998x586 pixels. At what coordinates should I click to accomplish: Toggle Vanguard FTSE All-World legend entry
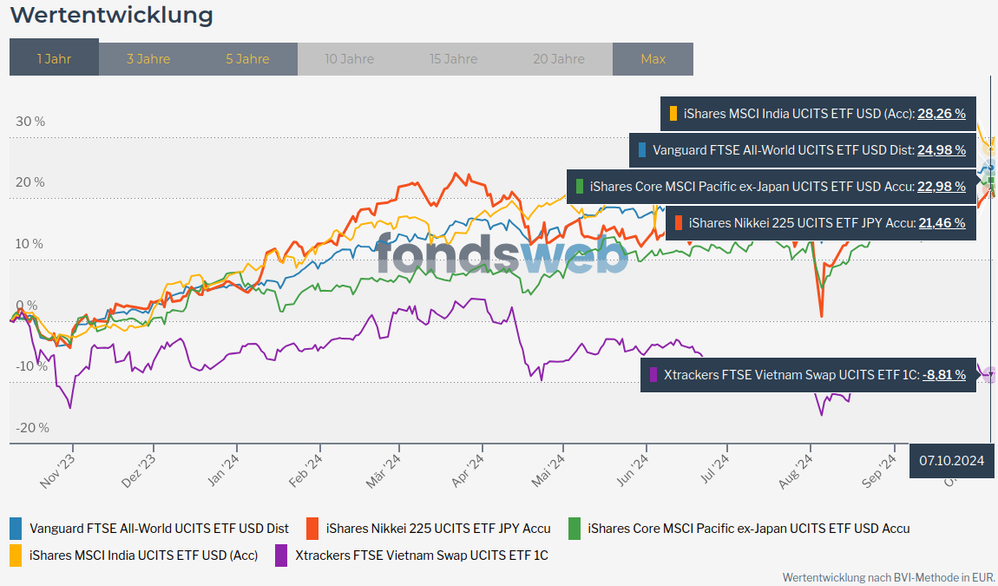[x=159, y=528]
